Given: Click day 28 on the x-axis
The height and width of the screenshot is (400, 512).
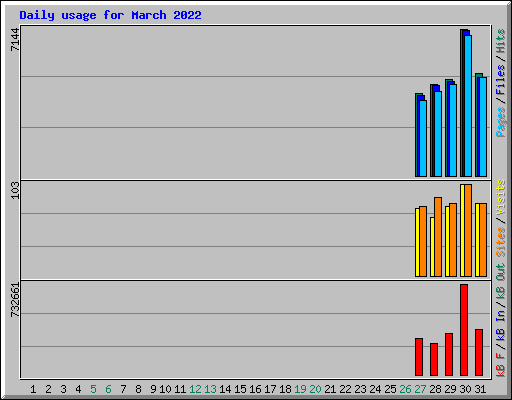Looking at the screenshot, I should point(435,389).
